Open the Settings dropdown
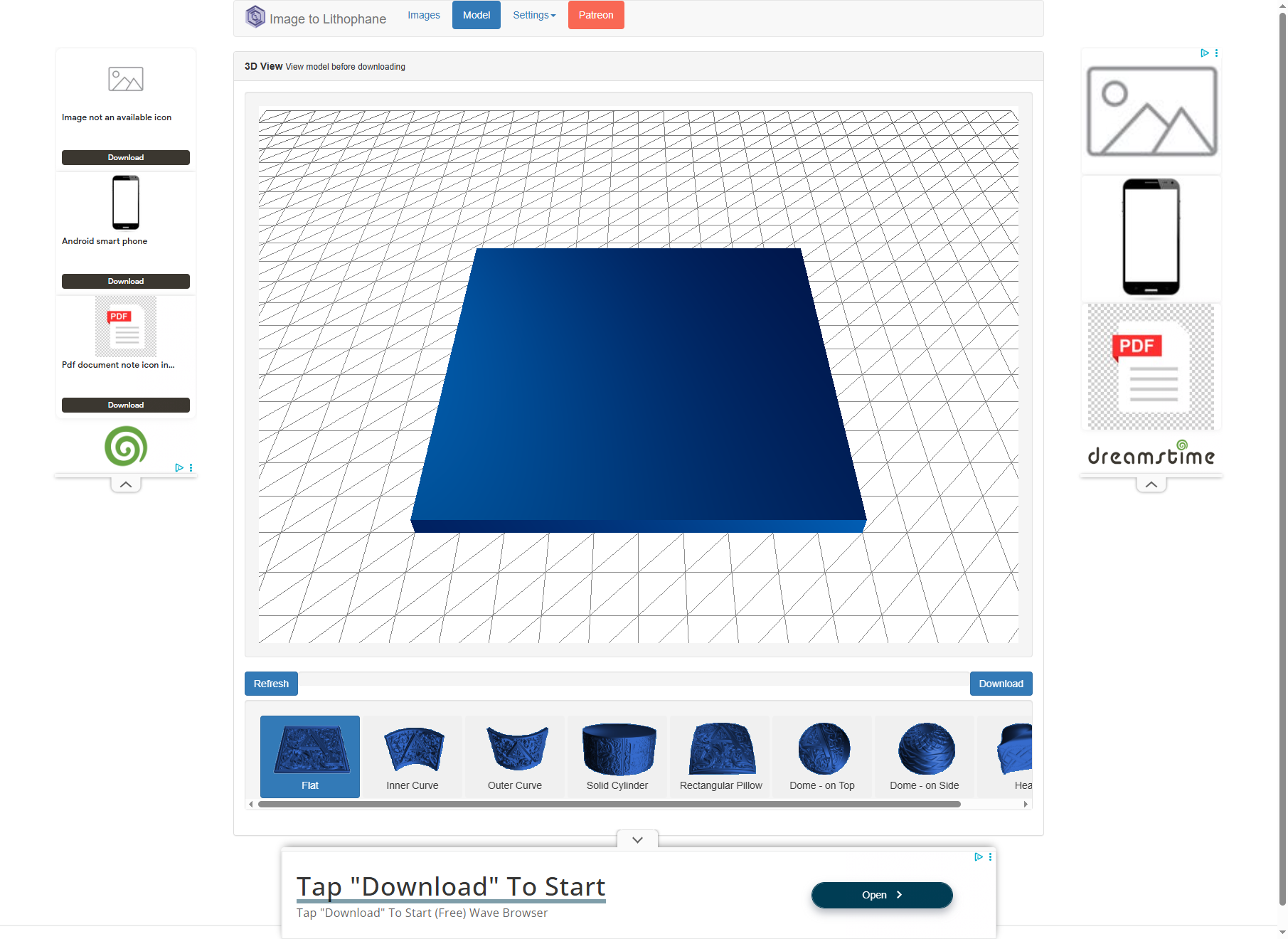 pyautogui.click(x=533, y=14)
